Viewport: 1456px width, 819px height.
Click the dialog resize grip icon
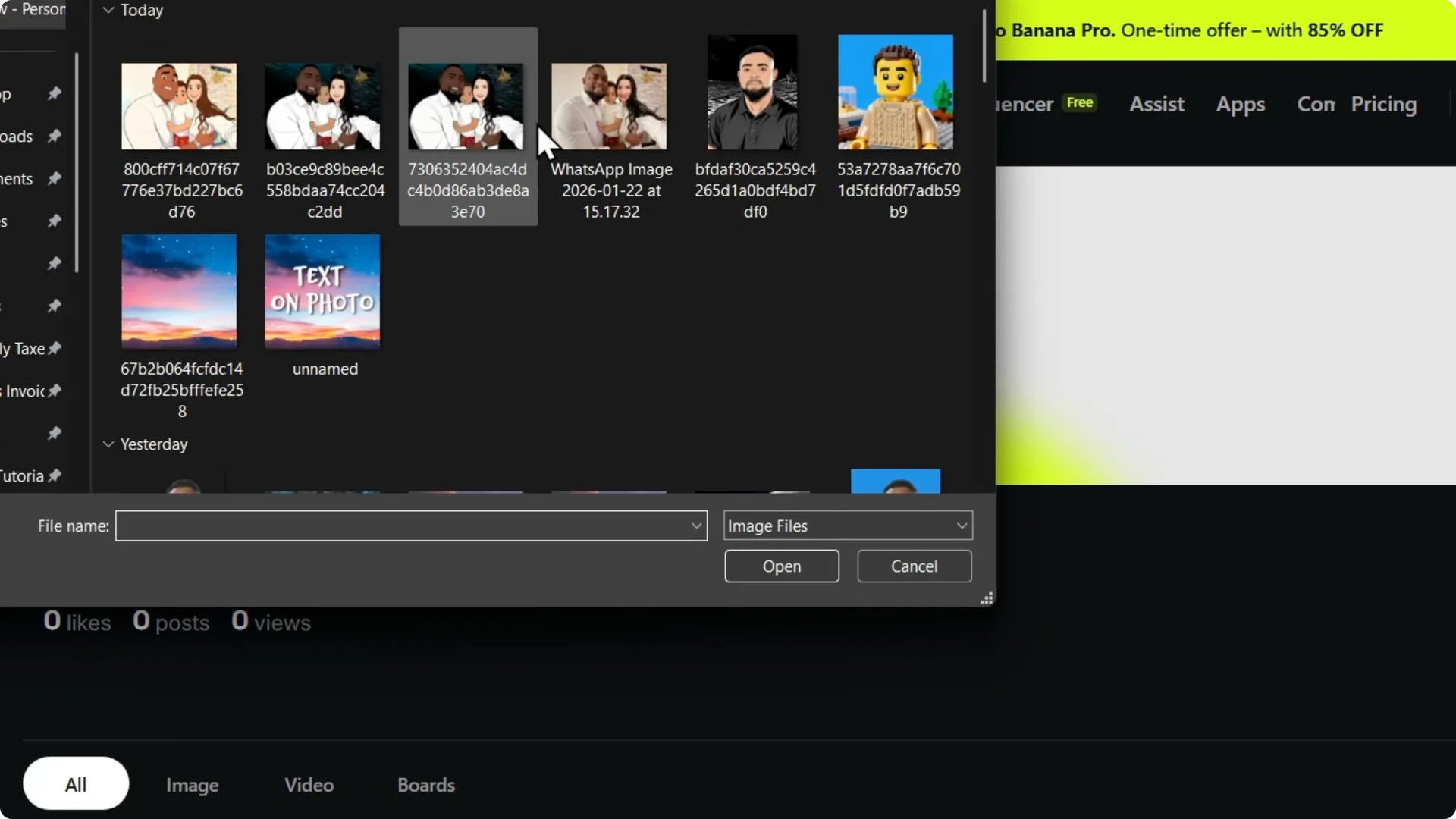pyautogui.click(x=987, y=598)
